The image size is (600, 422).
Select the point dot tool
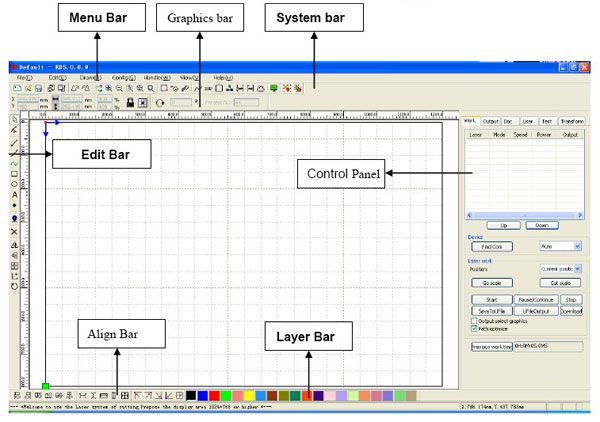click(x=14, y=205)
